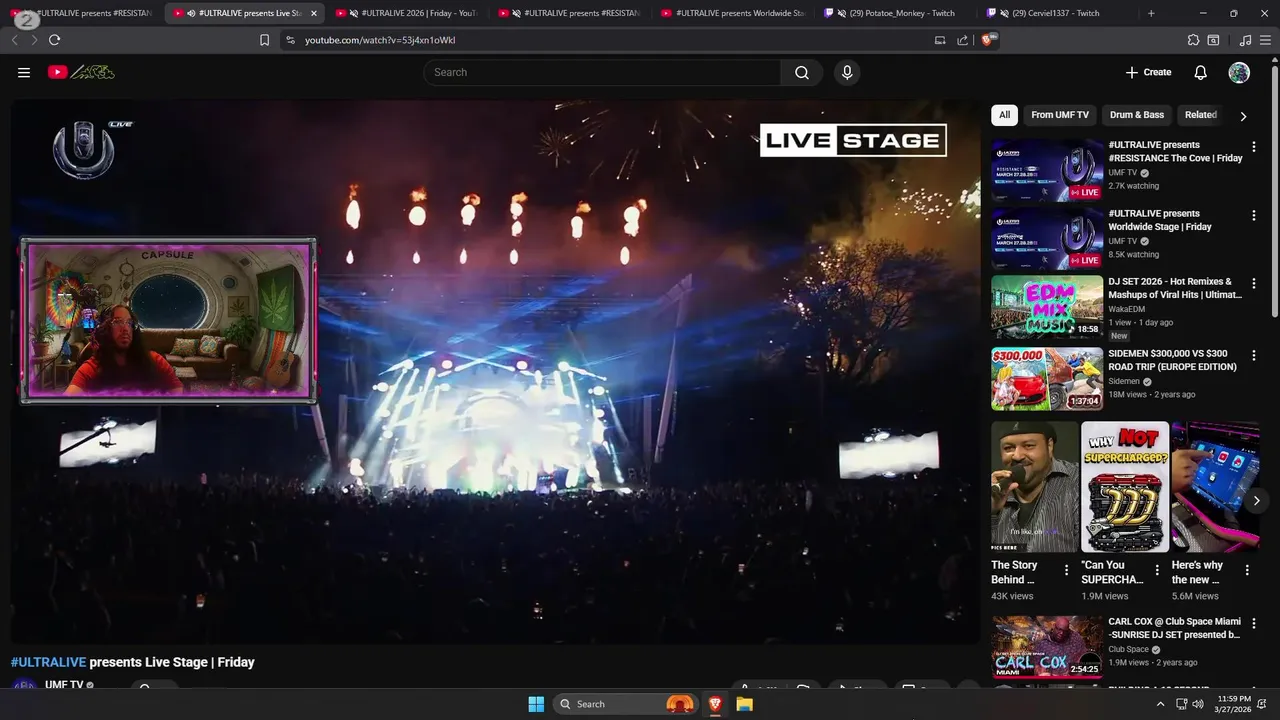Open File Explorer from taskbar
The image size is (1280, 720).
point(744,704)
